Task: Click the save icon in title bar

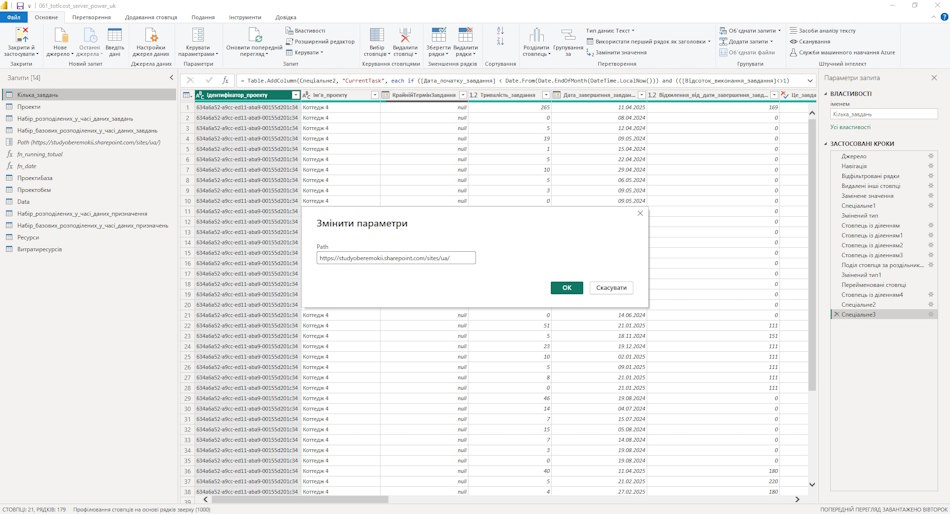Action: point(20,5)
